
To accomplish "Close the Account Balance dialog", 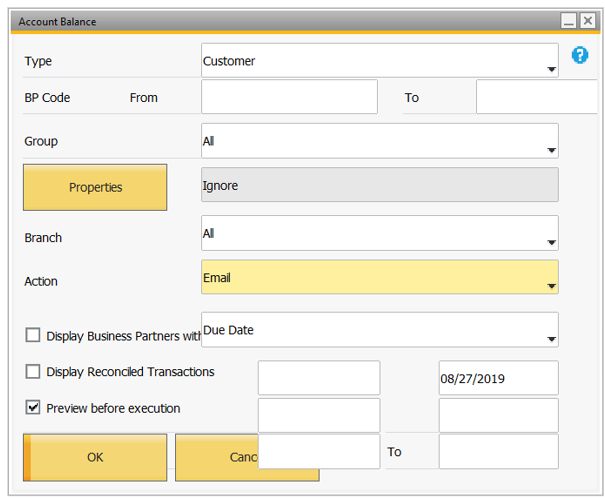I will point(588,20).
